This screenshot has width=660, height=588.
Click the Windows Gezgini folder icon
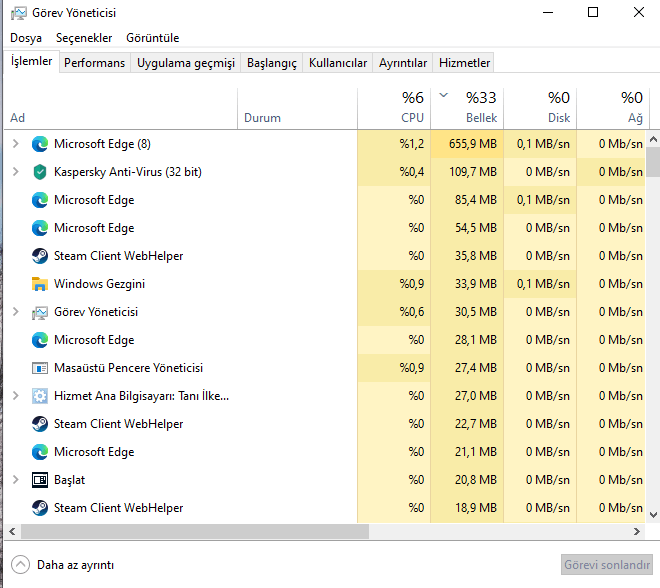(40, 284)
